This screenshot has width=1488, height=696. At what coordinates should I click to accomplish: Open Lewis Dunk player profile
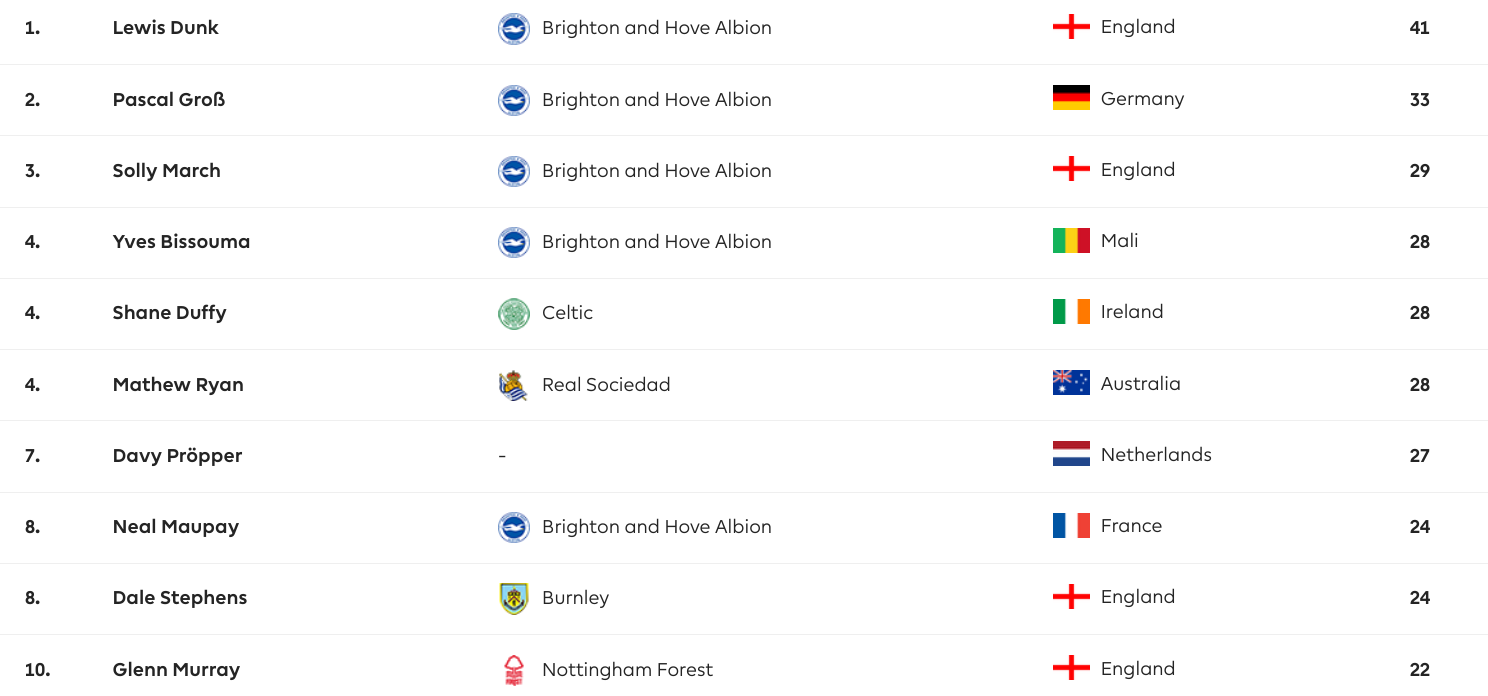coord(165,28)
